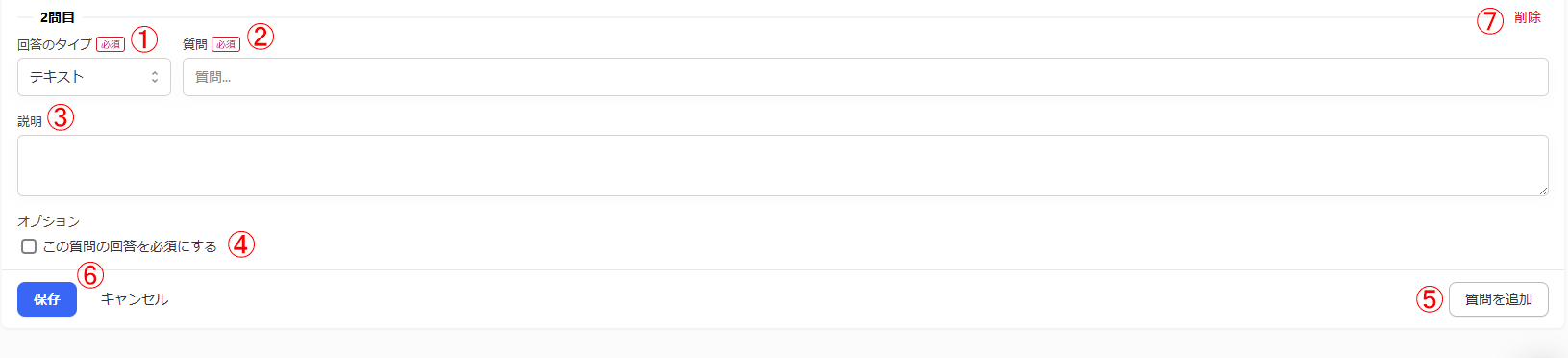Open the 回答のタイプ dropdown showing テキスト

94,77
